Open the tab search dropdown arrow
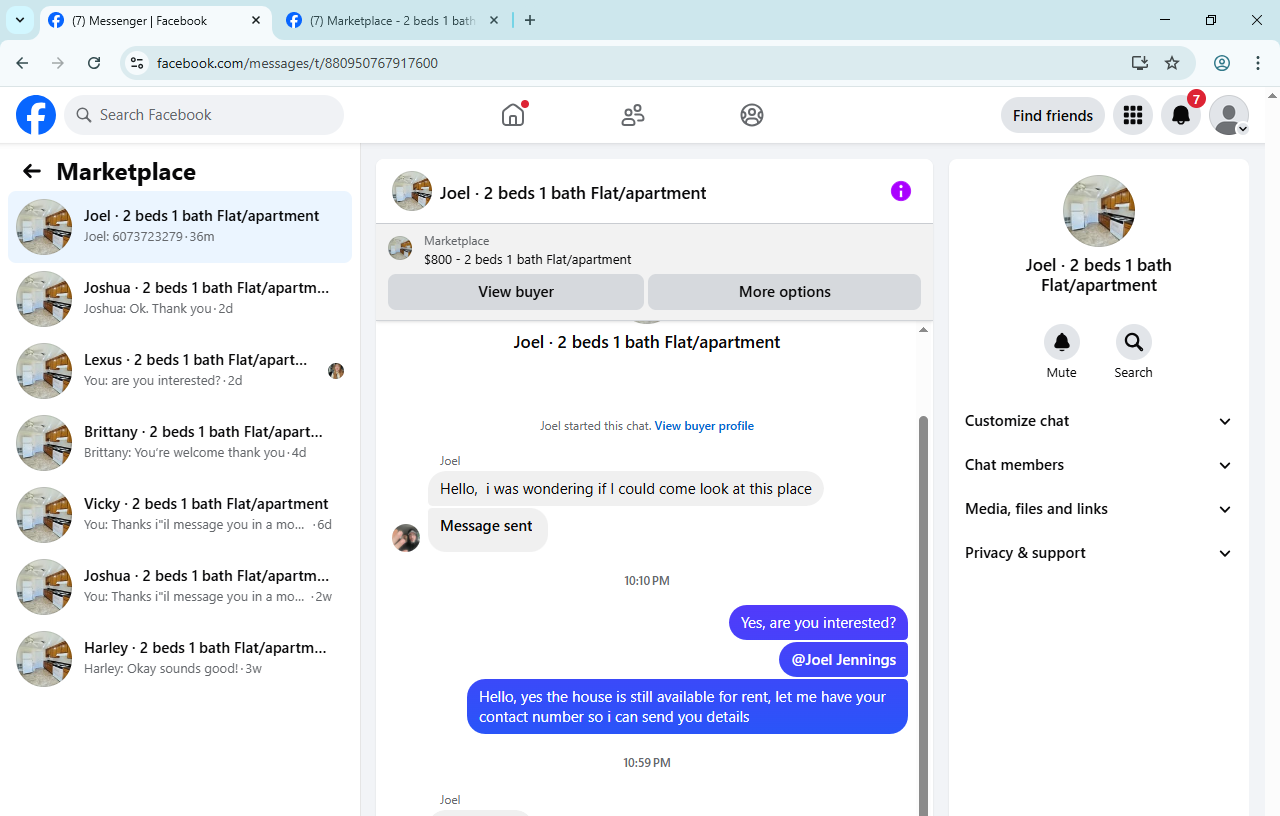 20,20
